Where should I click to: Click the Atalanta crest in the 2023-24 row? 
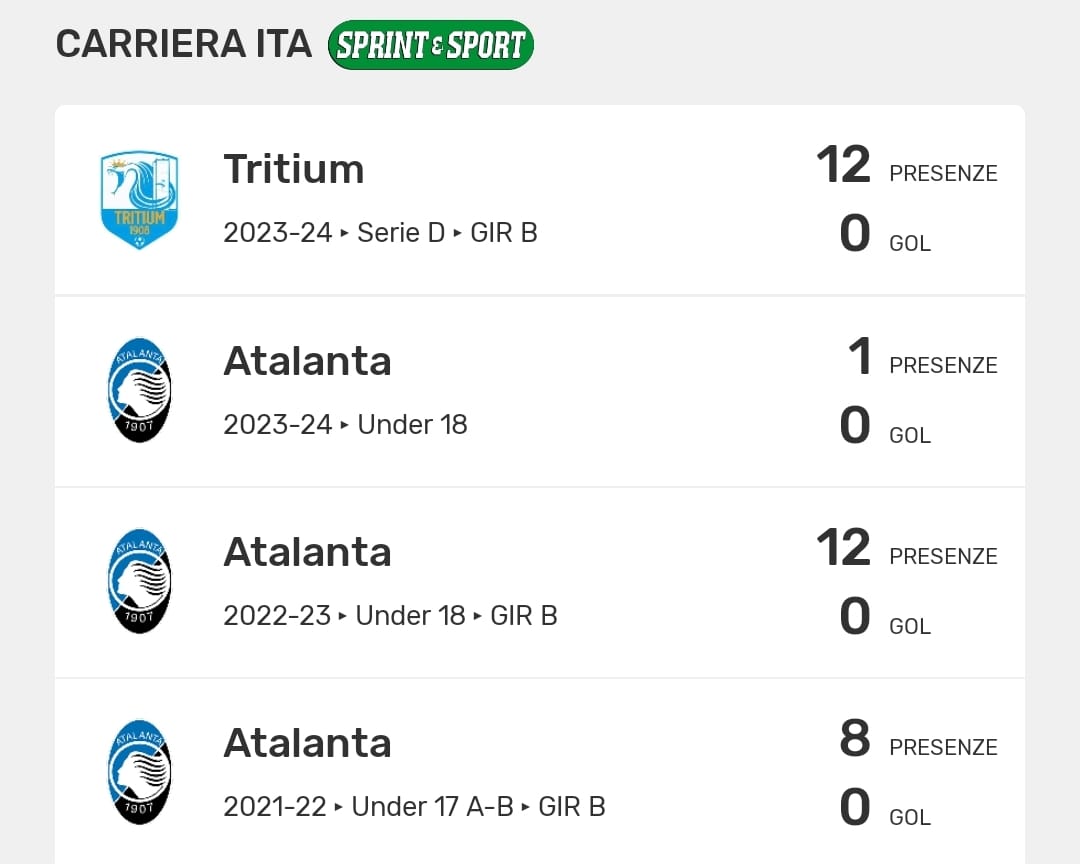coord(140,391)
